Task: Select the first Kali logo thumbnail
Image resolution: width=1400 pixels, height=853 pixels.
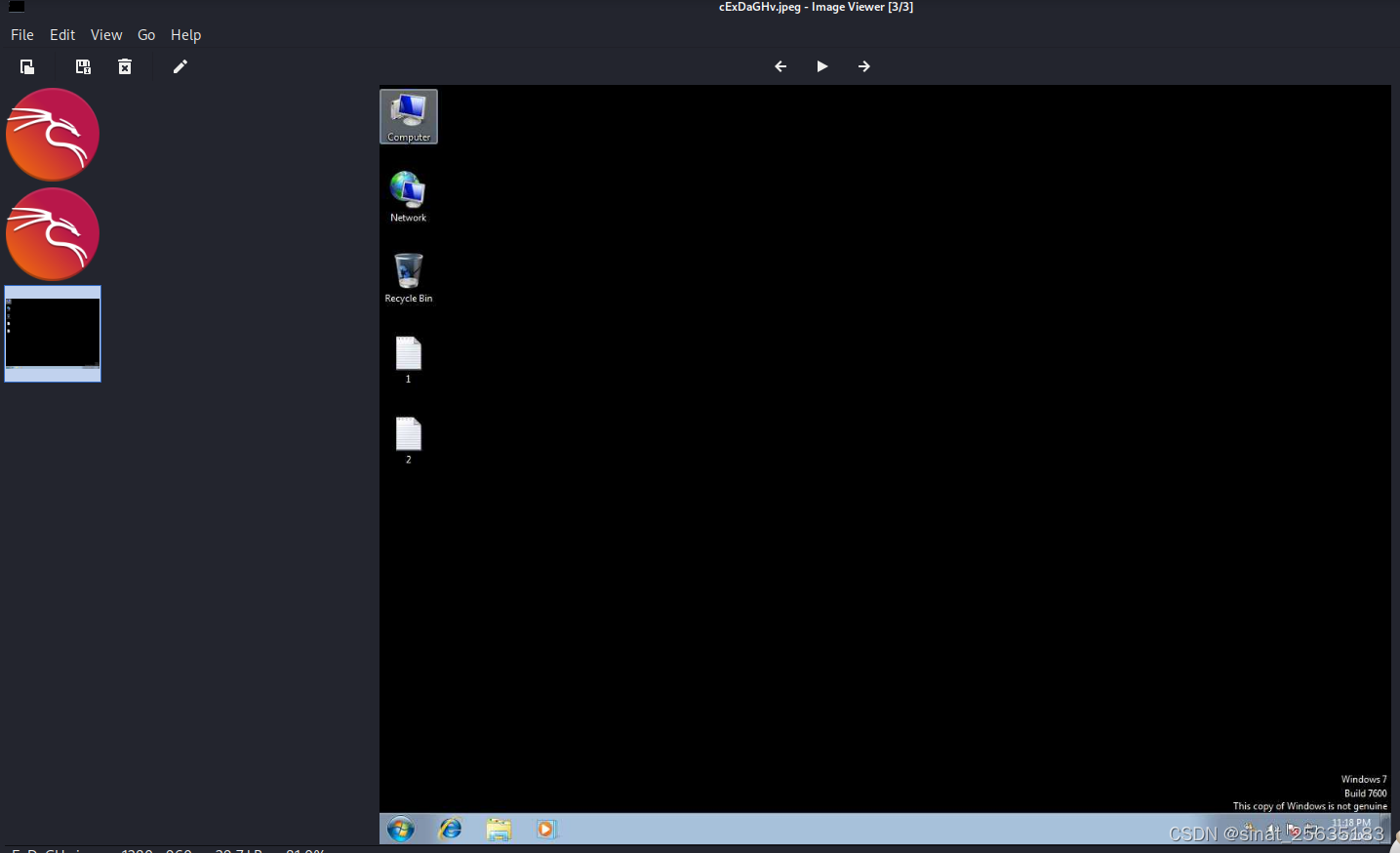Action: pos(53,135)
